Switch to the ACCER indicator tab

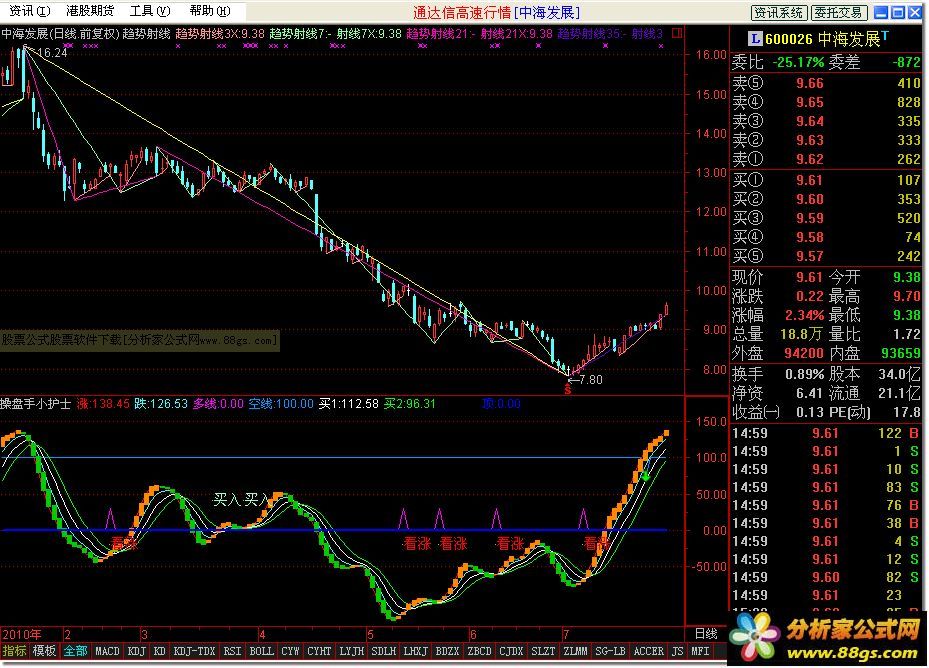(x=649, y=651)
